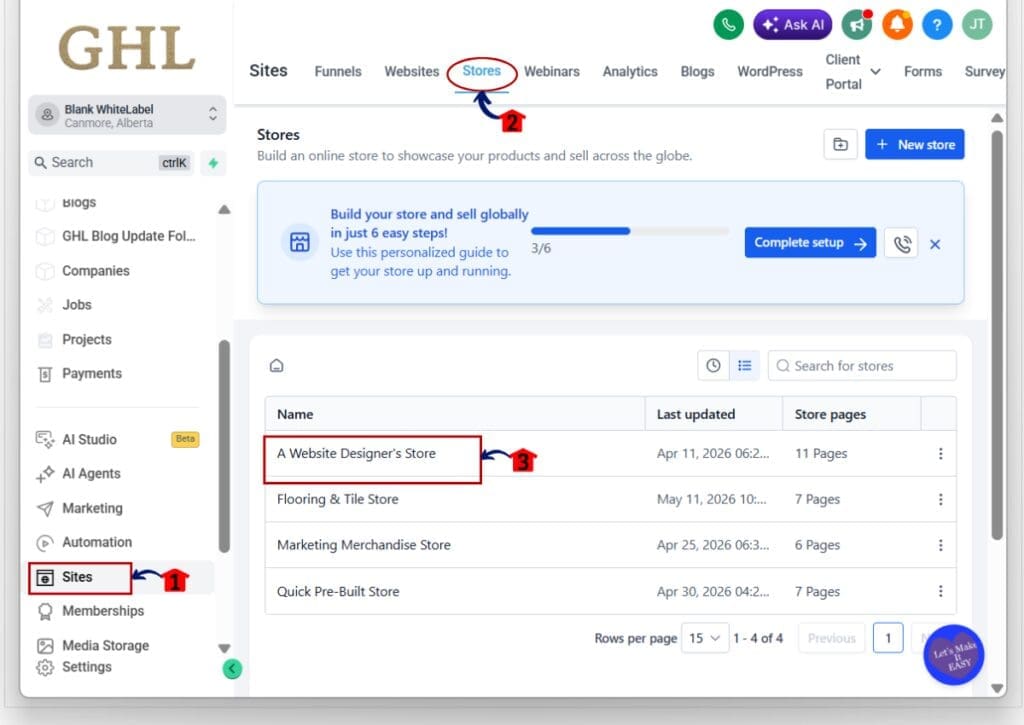This screenshot has height=725, width=1024.
Task: Click the home breadcrumb icon above table
Action: pyautogui.click(x=276, y=365)
